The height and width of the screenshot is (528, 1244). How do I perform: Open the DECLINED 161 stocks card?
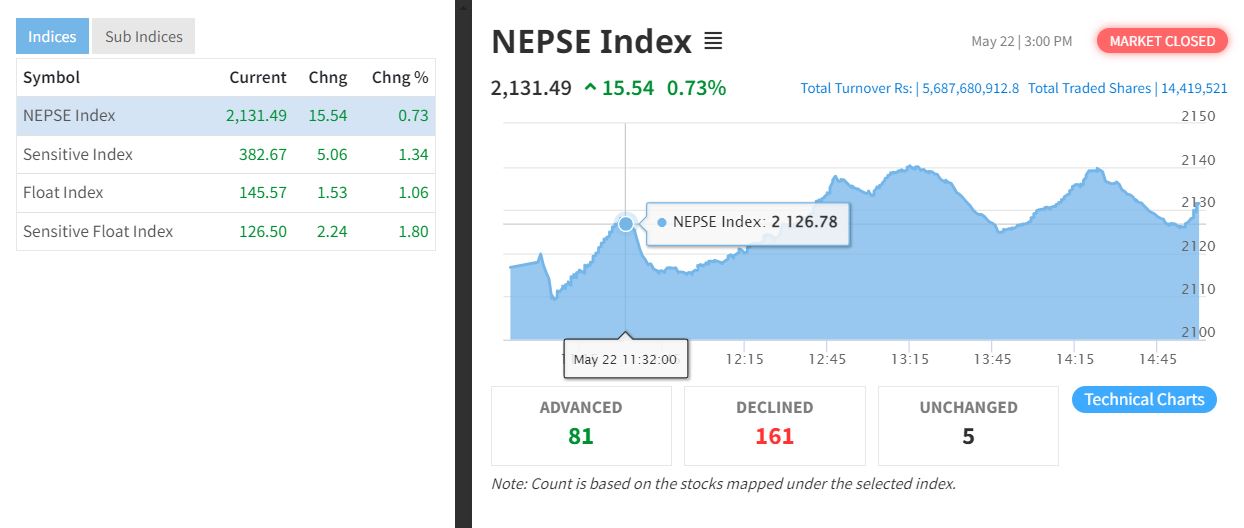774,425
